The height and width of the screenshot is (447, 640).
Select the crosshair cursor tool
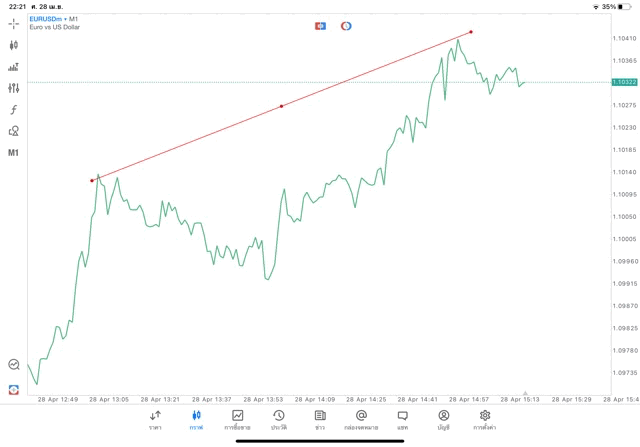click(x=13, y=23)
